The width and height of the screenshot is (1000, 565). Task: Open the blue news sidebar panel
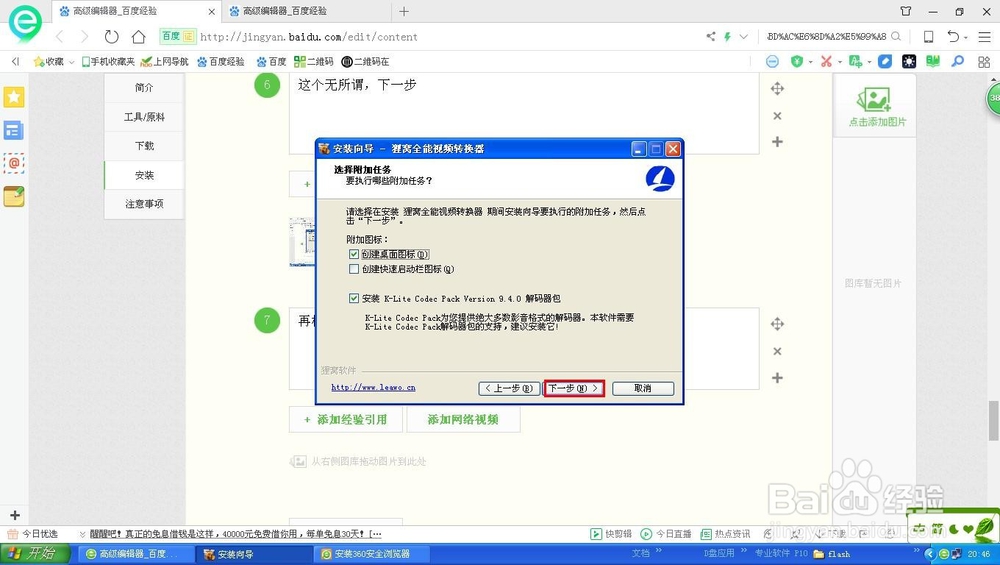pos(14,131)
